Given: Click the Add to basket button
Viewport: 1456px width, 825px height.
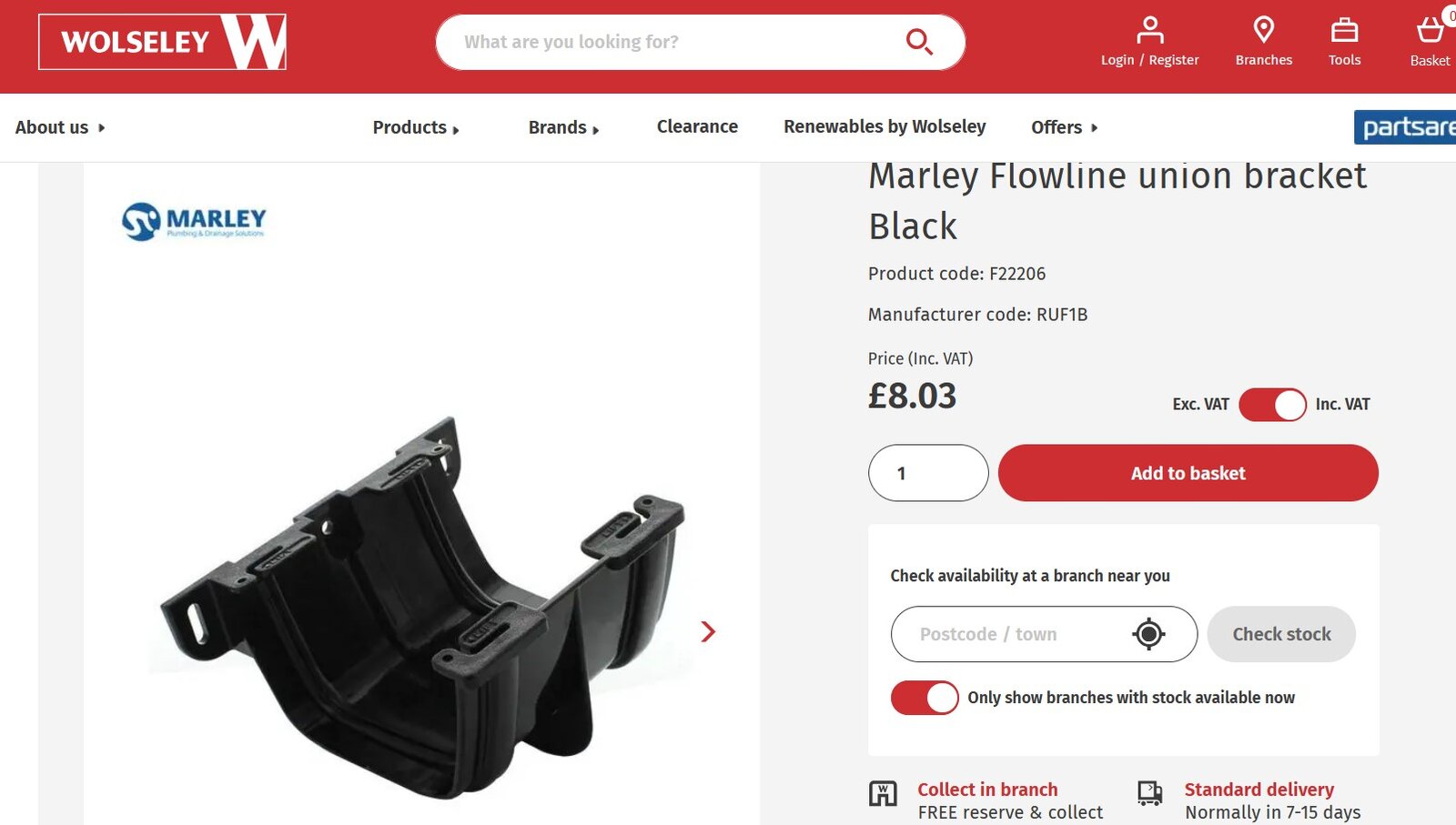Looking at the screenshot, I should click(1188, 473).
